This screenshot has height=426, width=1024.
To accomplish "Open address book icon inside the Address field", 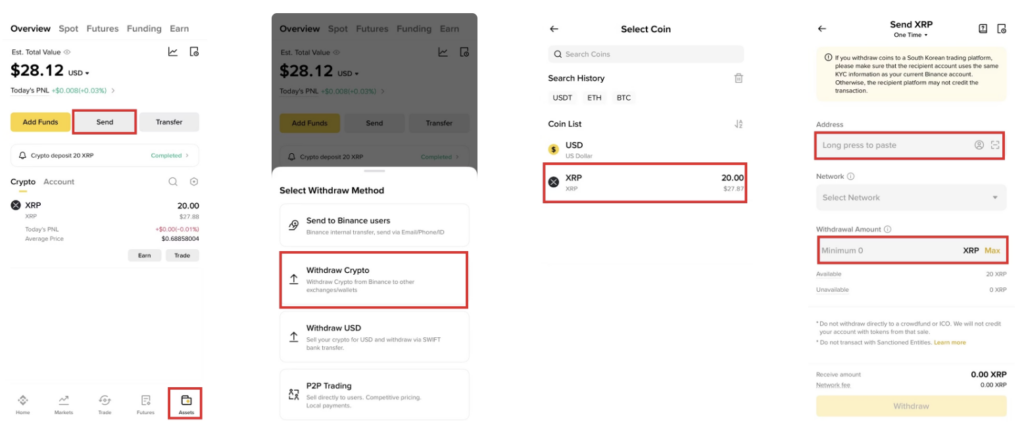I will coord(979,145).
